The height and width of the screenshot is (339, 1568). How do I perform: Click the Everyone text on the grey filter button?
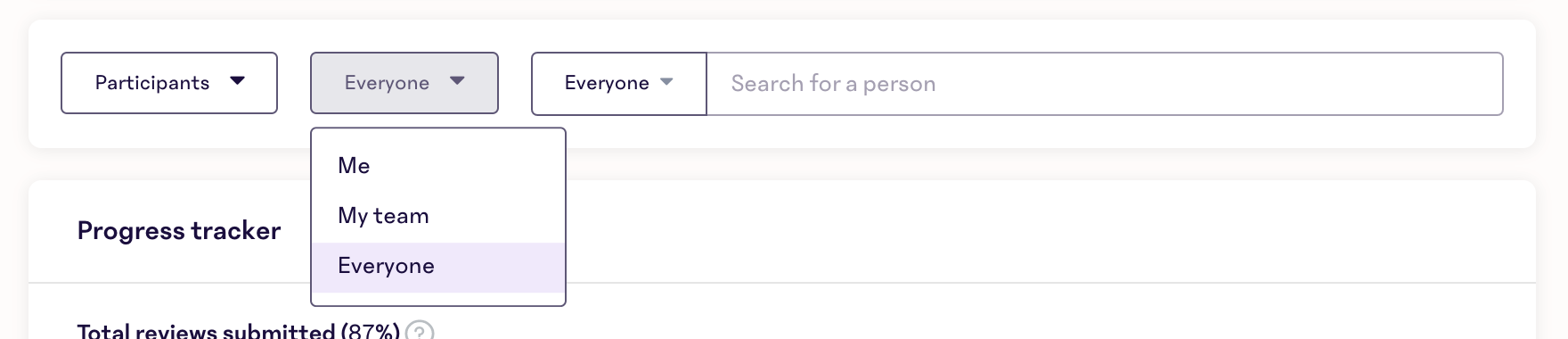coord(387,83)
